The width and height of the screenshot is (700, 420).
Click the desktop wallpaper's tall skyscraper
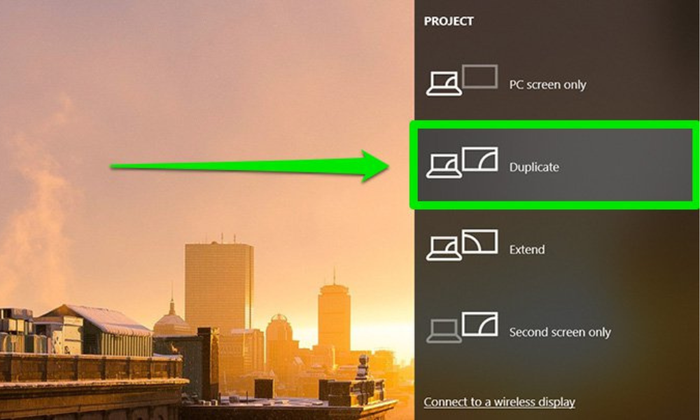click(219, 286)
